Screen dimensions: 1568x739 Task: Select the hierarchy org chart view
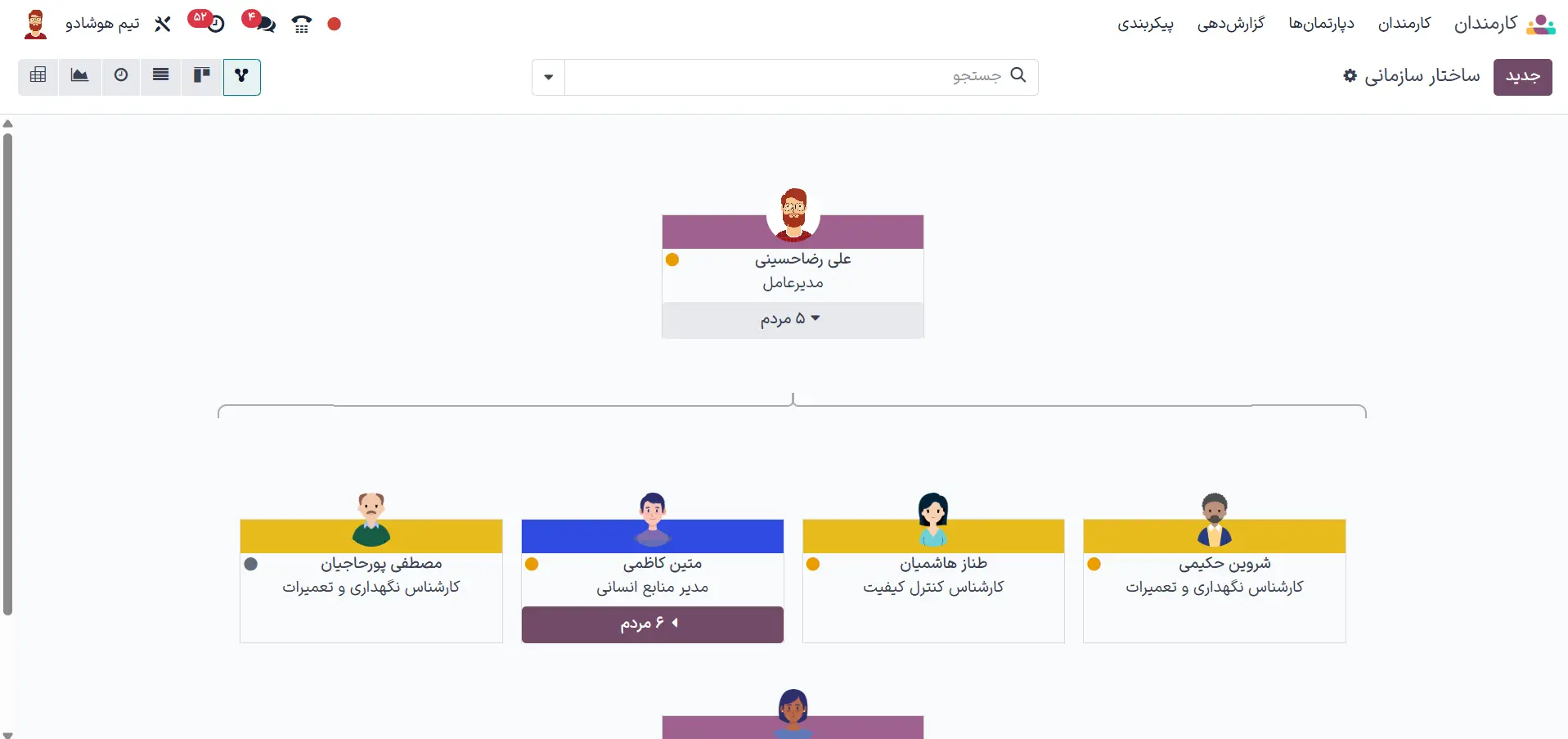(x=241, y=76)
